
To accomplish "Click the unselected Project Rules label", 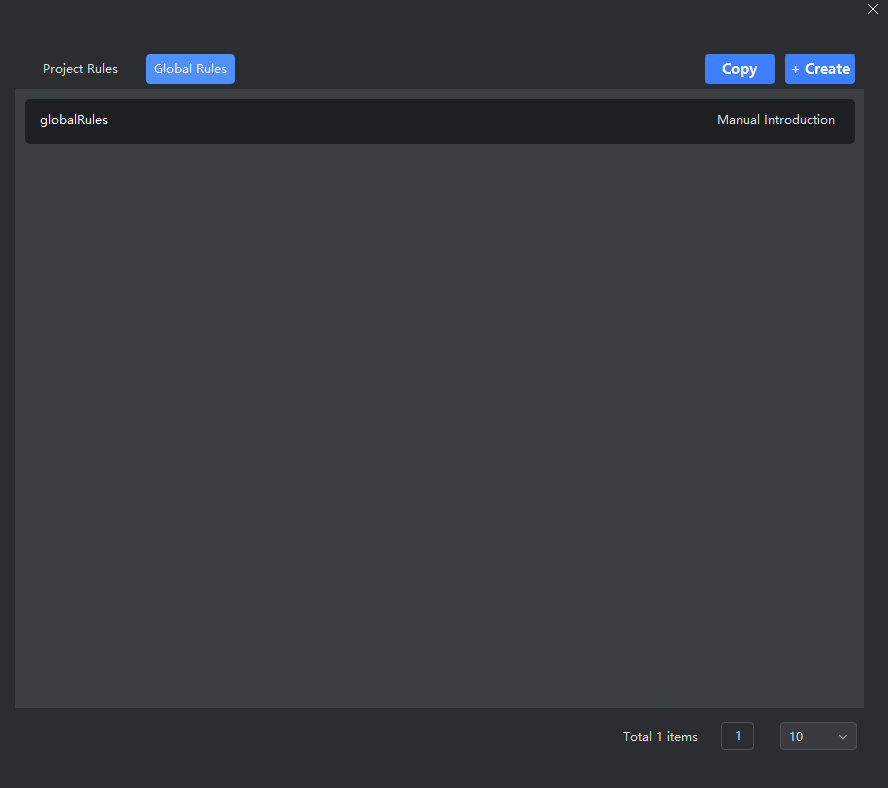I will [80, 69].
